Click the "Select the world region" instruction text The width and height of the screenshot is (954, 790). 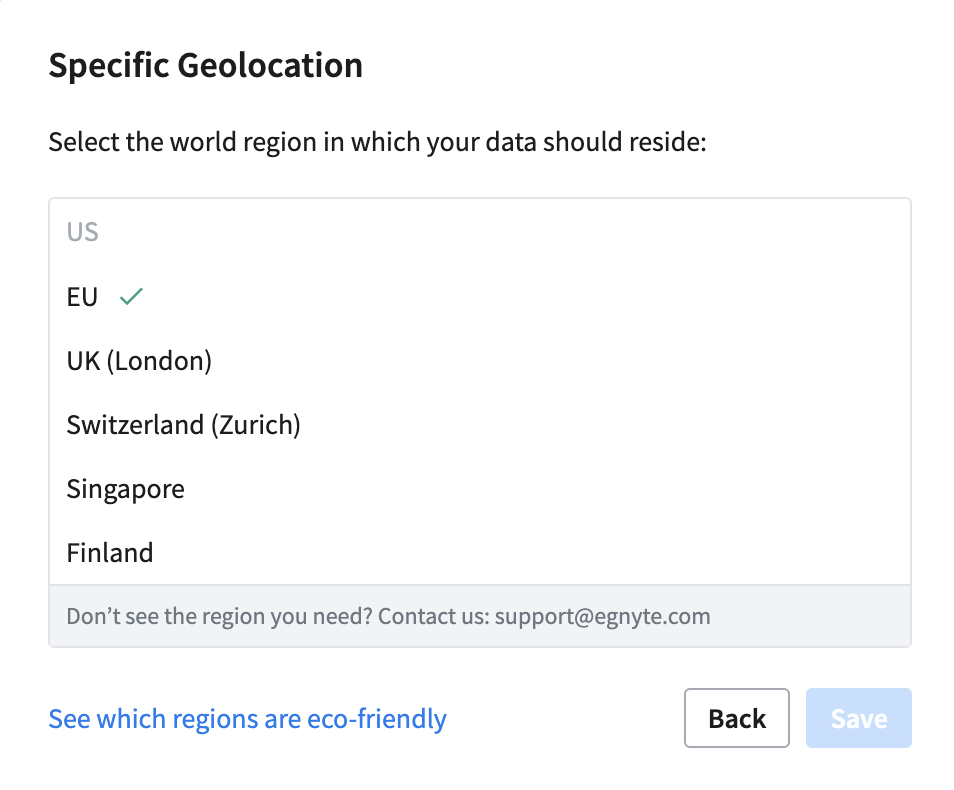click(377, 142)
